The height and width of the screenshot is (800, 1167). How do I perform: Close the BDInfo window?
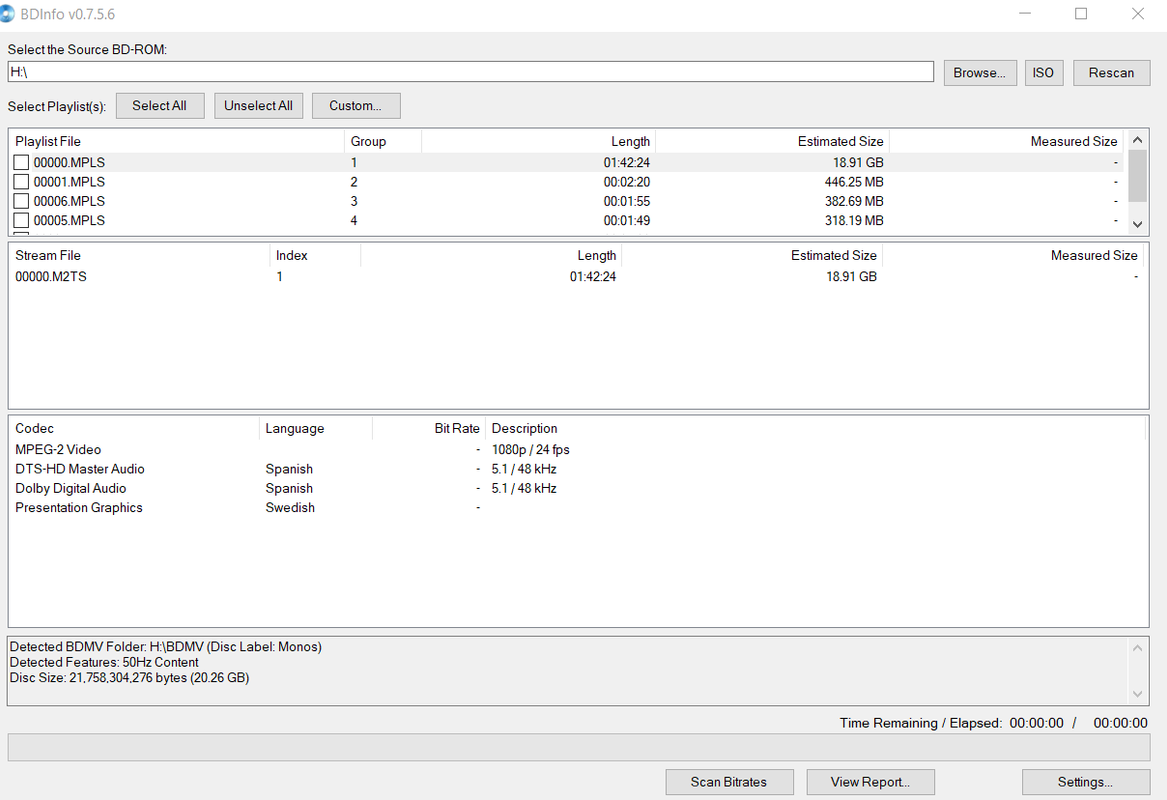[x=1138, y=13]
